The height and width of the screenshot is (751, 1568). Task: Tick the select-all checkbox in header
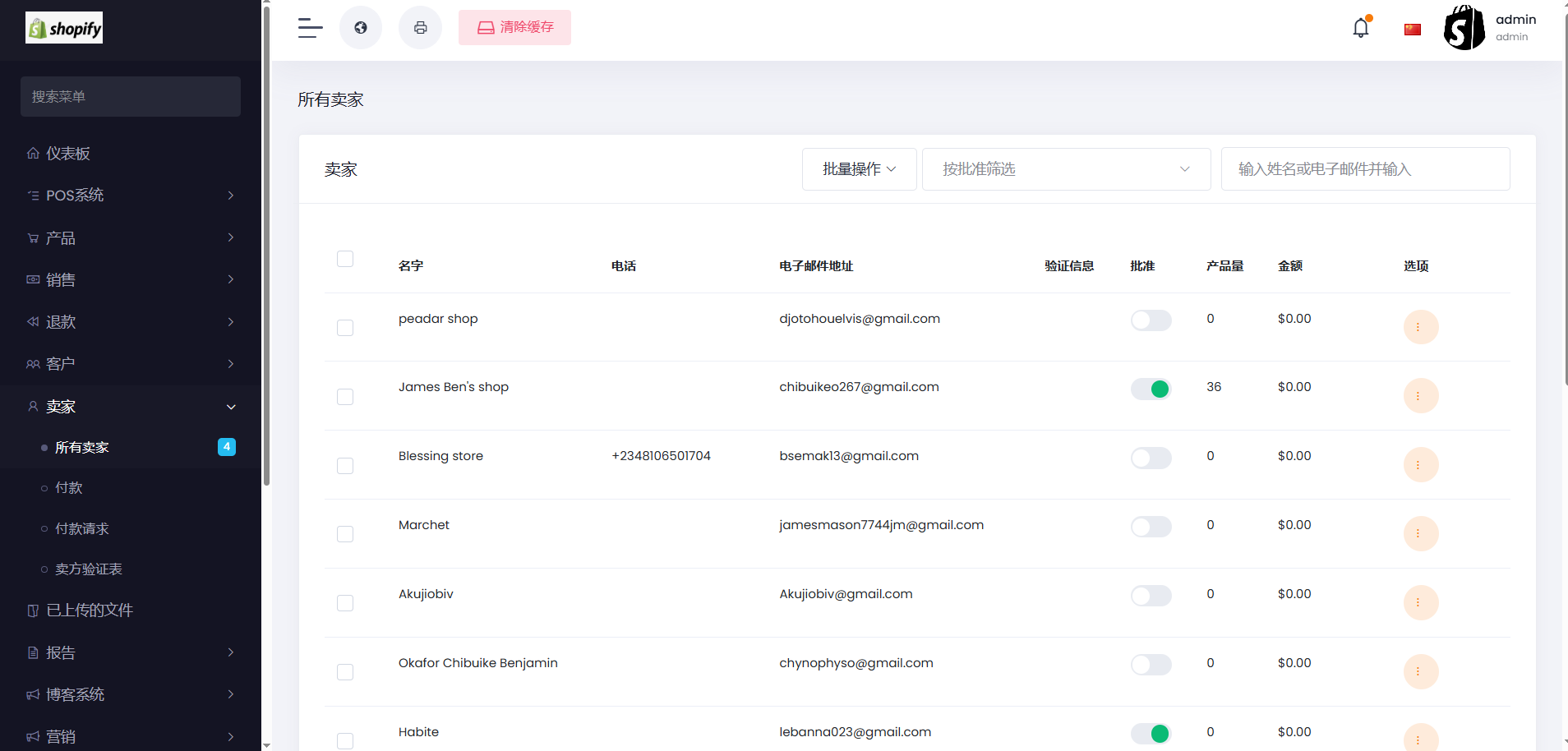345,259
